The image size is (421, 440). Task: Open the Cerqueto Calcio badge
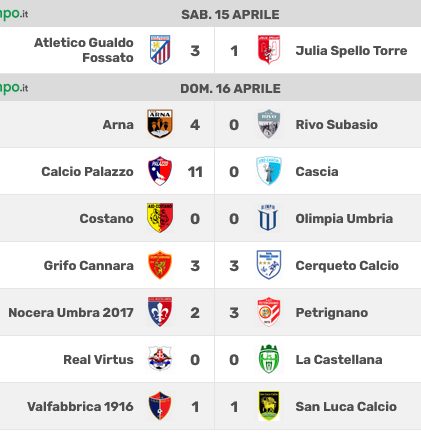(x=269, y=265)
